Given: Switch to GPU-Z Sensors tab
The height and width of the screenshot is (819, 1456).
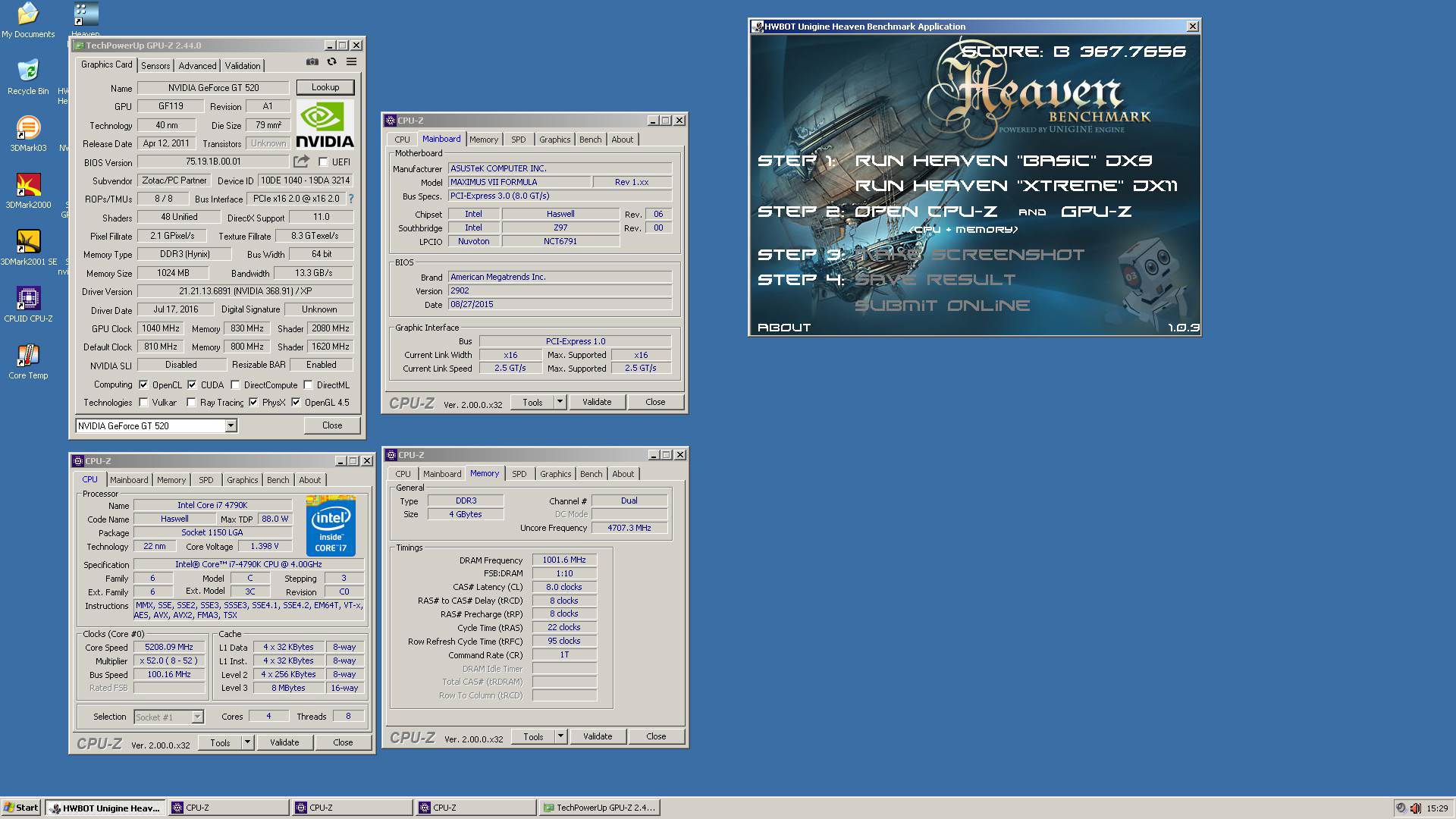Looking at the screenshot, I should coord(155,66).
